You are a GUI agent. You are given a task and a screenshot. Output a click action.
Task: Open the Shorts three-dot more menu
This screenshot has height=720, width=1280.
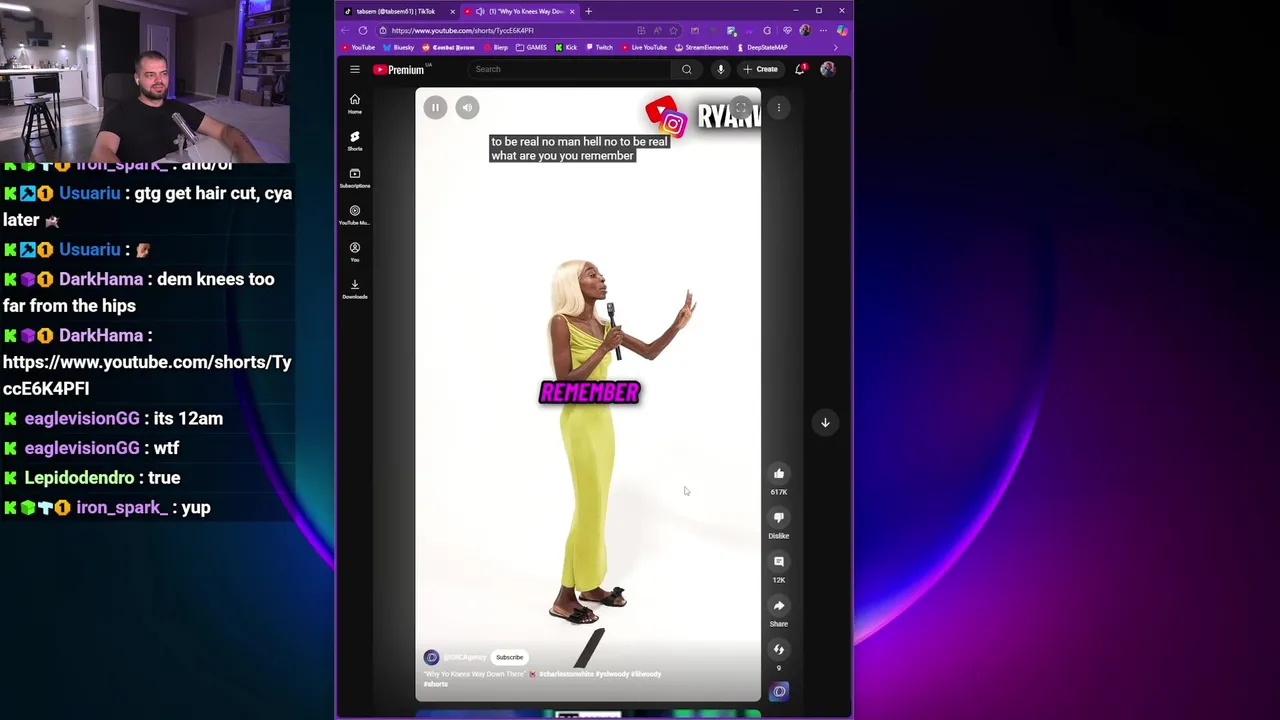tap(779, 107)
